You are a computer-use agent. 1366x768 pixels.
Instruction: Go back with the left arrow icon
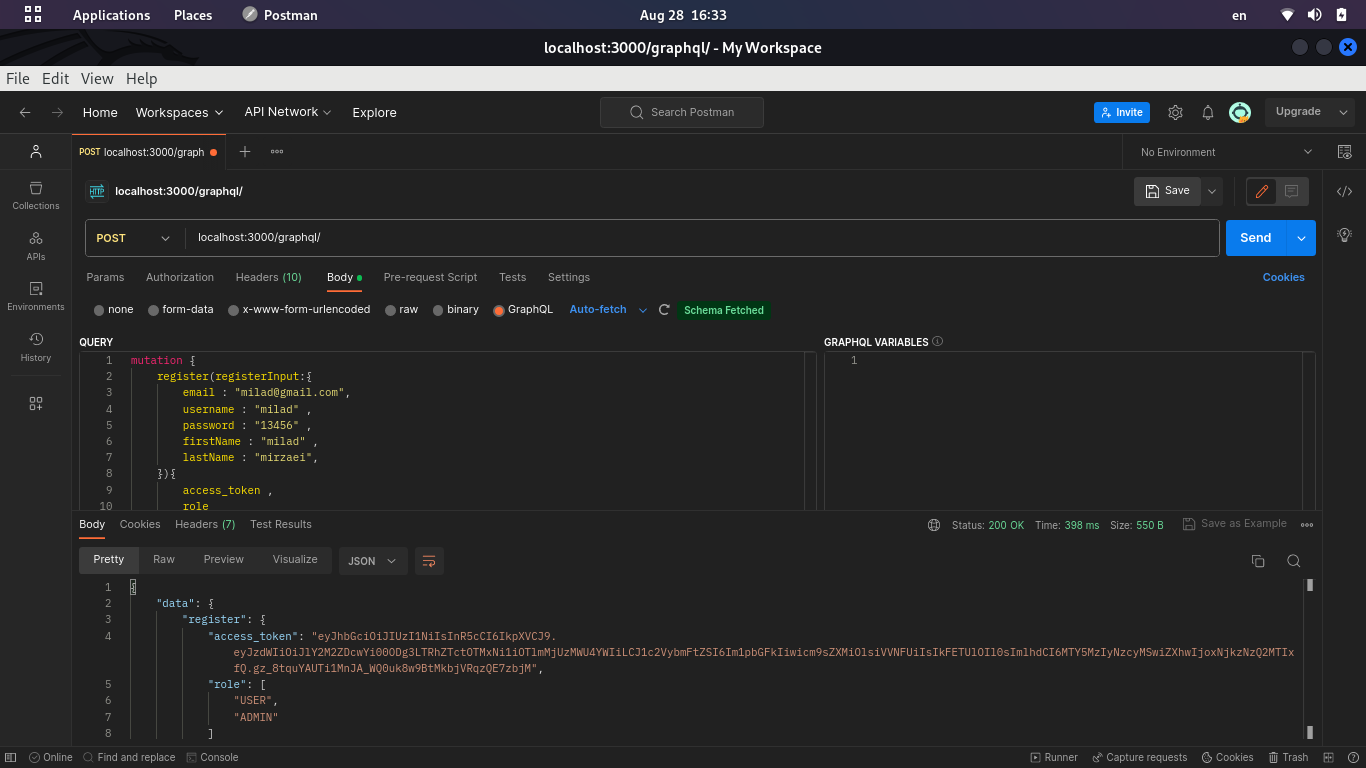(25, 112)
